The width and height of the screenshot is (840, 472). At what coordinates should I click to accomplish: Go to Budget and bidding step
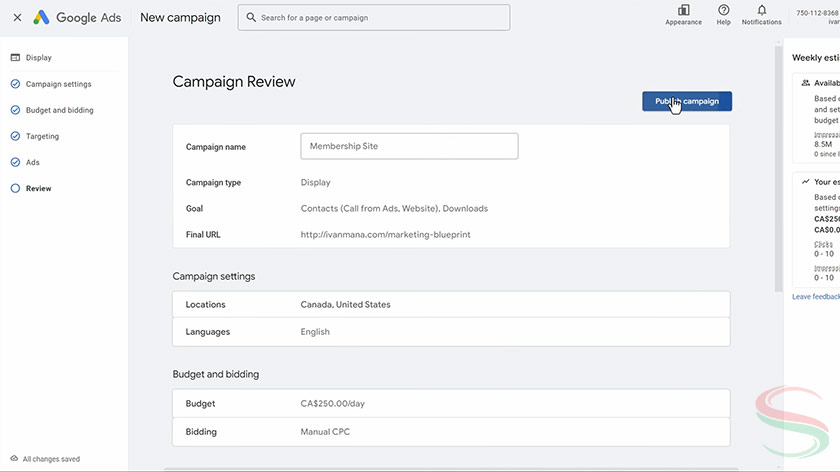pyautogui.click(x=59, y=110)
